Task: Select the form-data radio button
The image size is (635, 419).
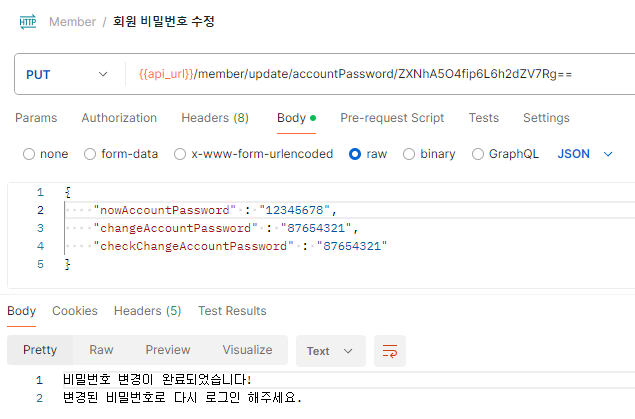Action: [x=90, y=154]
